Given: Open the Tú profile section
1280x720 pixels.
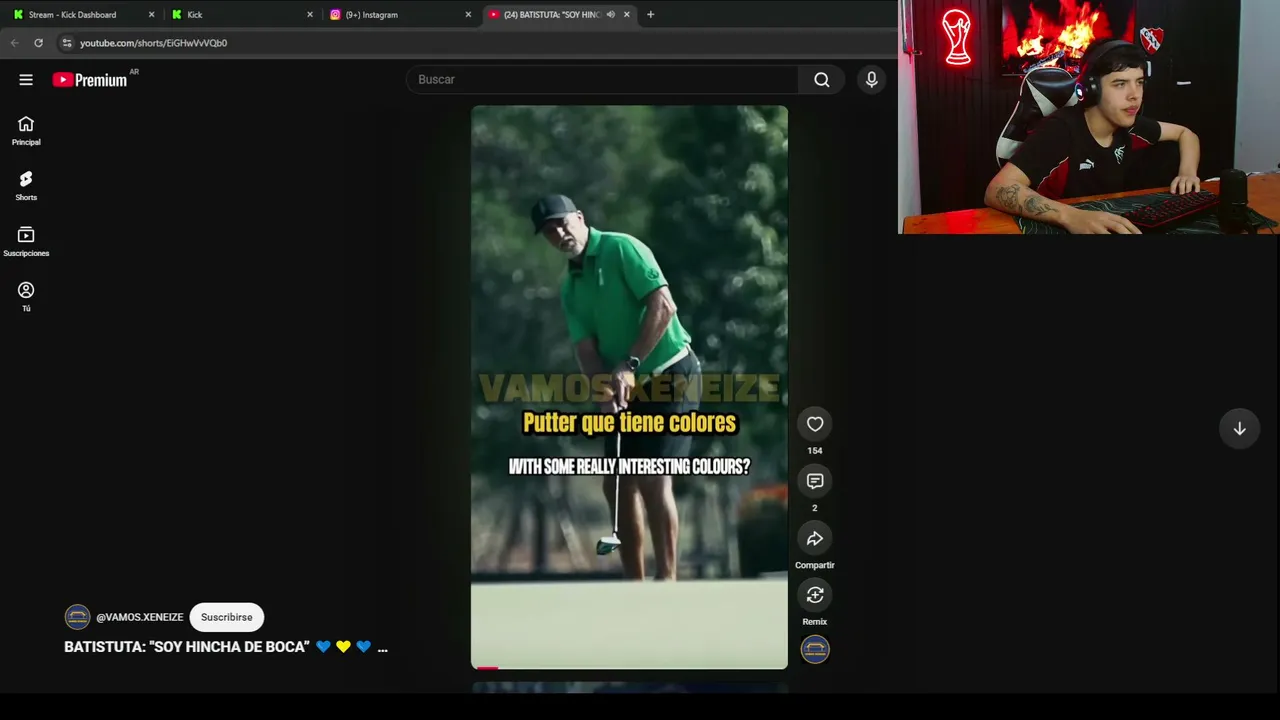Looking at the screenshot, I should coord(26,297).
